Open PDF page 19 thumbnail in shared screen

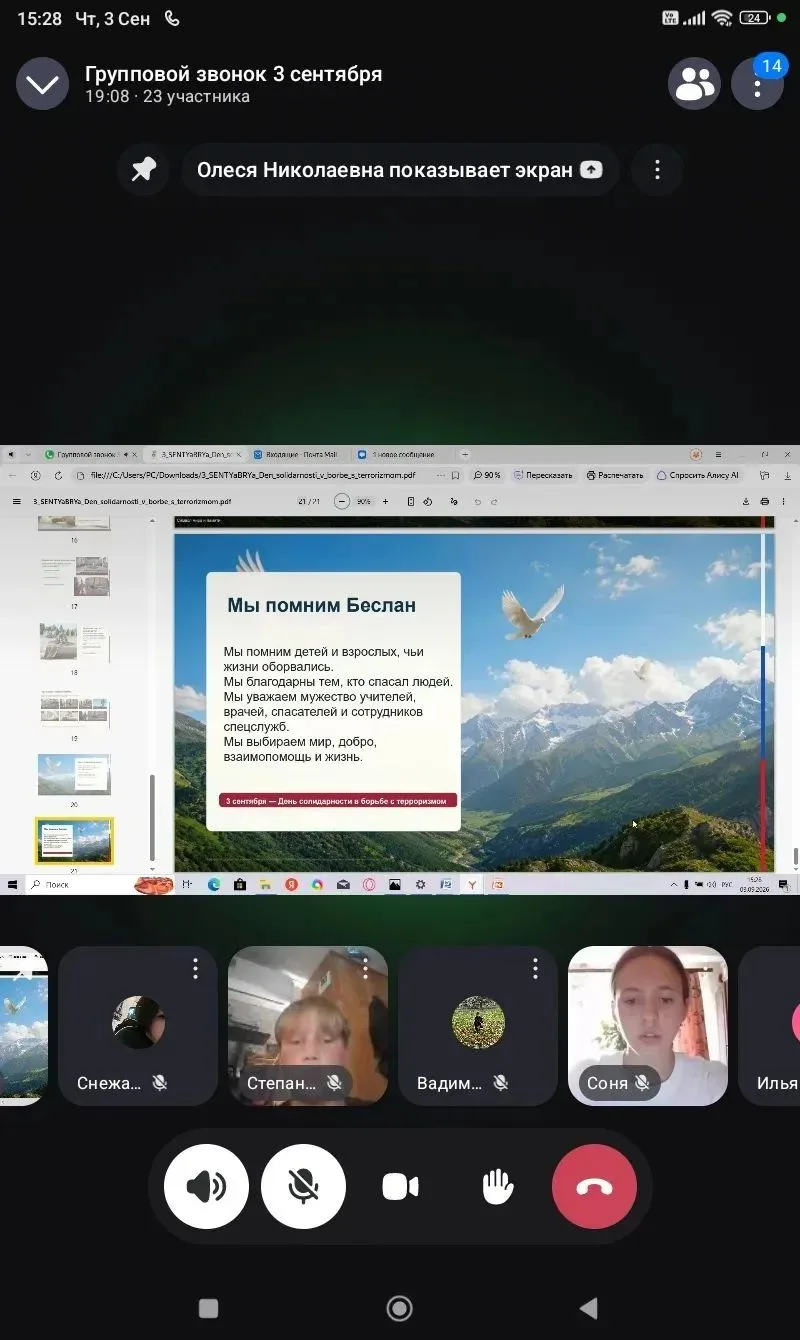point(75,708)
